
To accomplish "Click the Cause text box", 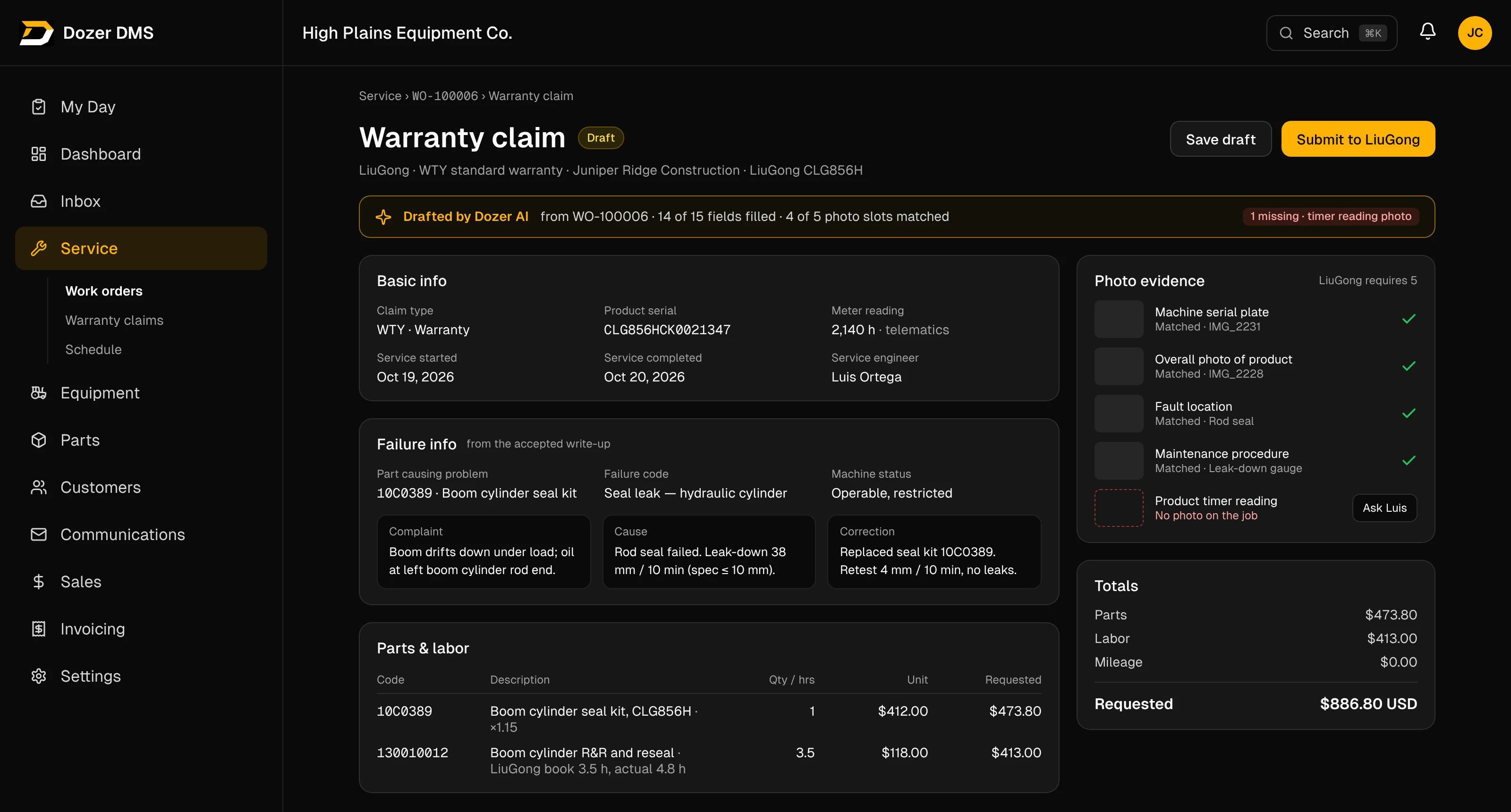I will pos(709,552).
